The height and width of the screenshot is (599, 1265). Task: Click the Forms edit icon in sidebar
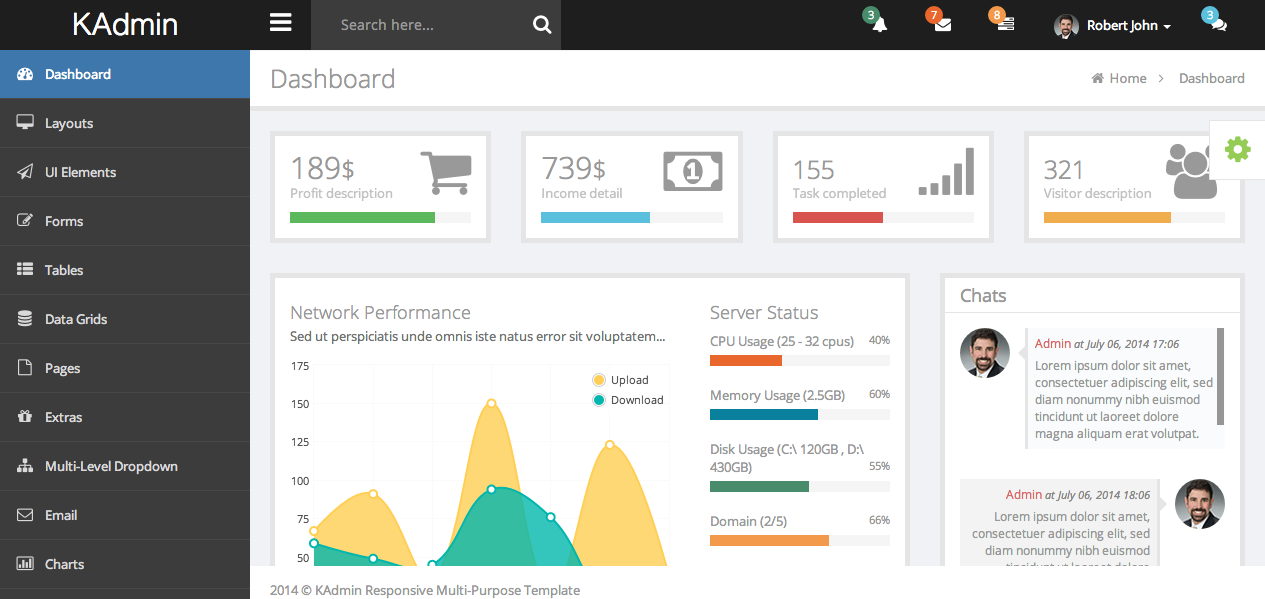click(25, 221)
